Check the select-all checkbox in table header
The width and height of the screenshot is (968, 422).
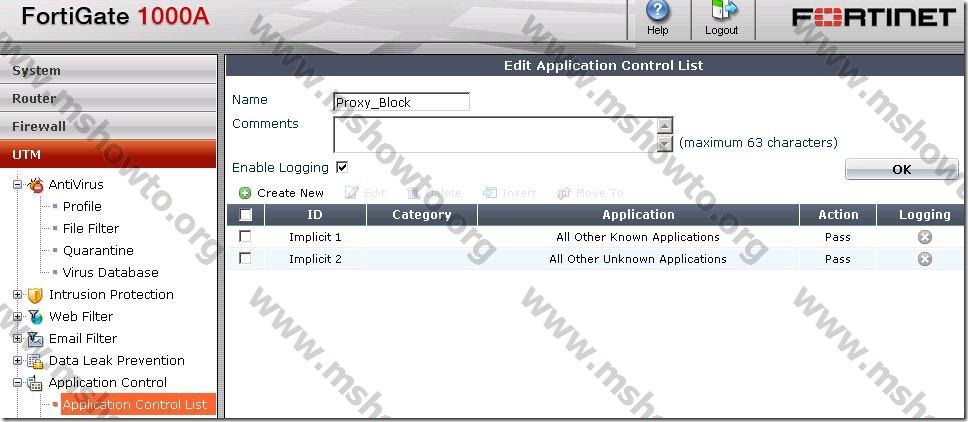coord(245,215)
